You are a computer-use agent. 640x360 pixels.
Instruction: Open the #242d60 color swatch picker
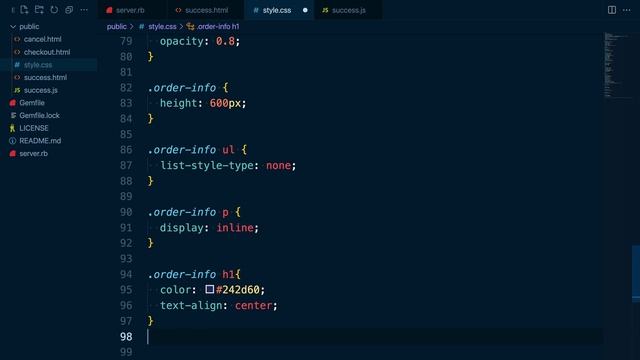tap(210, 289)
